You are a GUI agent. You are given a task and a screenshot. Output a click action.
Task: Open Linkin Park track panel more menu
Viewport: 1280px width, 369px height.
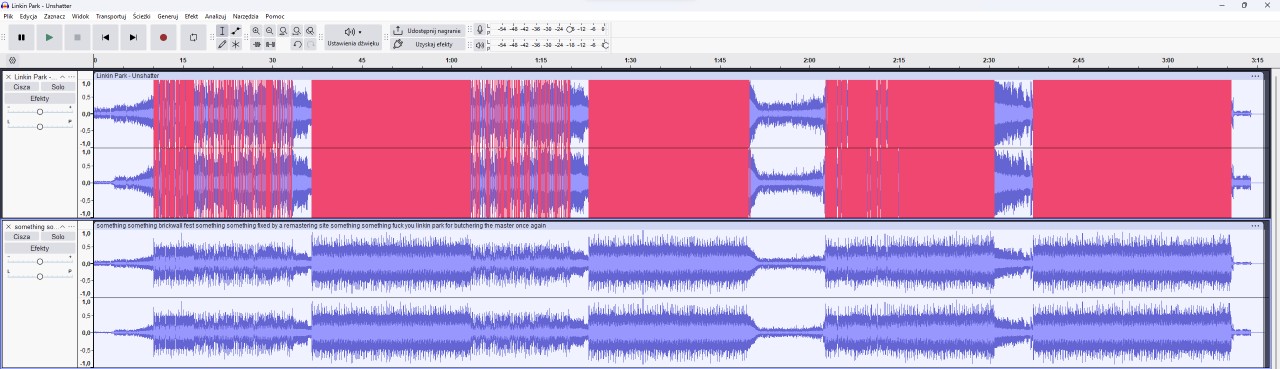click(71, 77)
